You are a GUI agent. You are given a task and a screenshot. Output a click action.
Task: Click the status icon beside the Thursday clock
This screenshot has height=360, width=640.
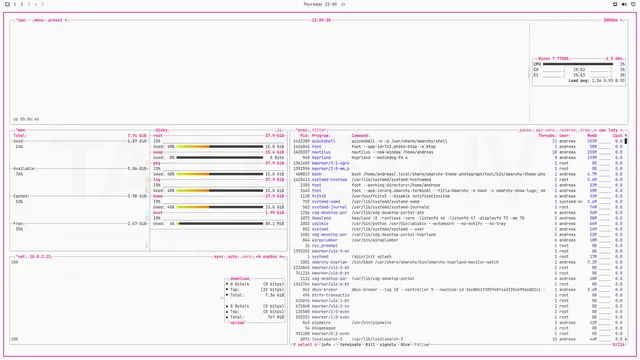343,4
